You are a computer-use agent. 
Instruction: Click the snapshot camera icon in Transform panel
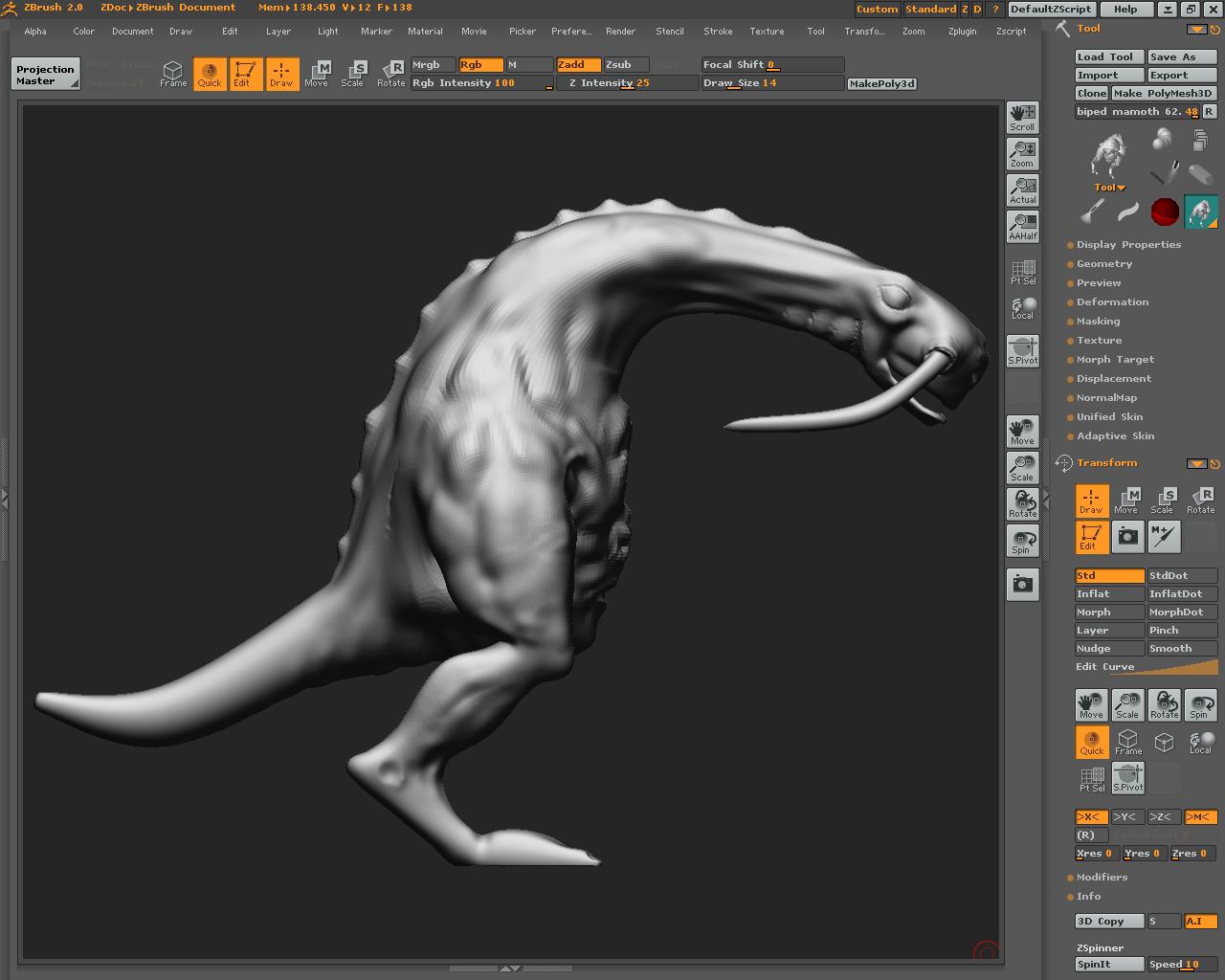click(1127, 537)
